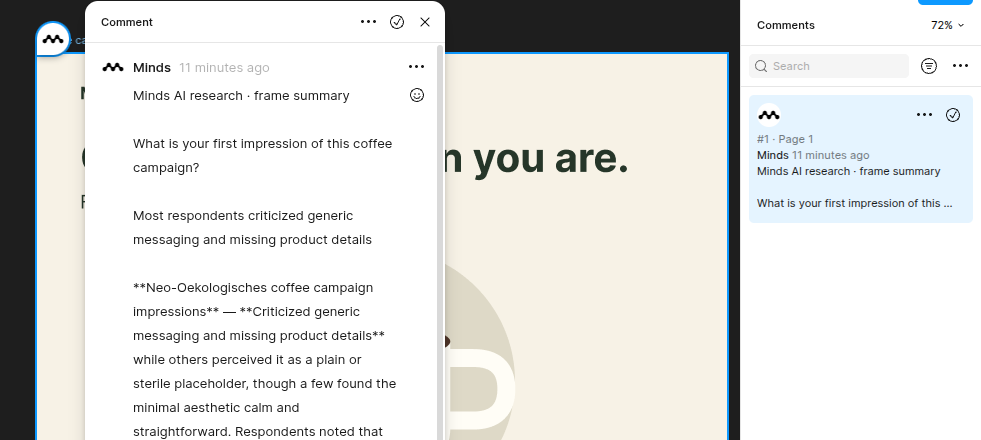Screen dimensions: 981x440
Task: Select the '#1 · Page 1' comment label
Action: pyautogui.click(x=785, y=139)
